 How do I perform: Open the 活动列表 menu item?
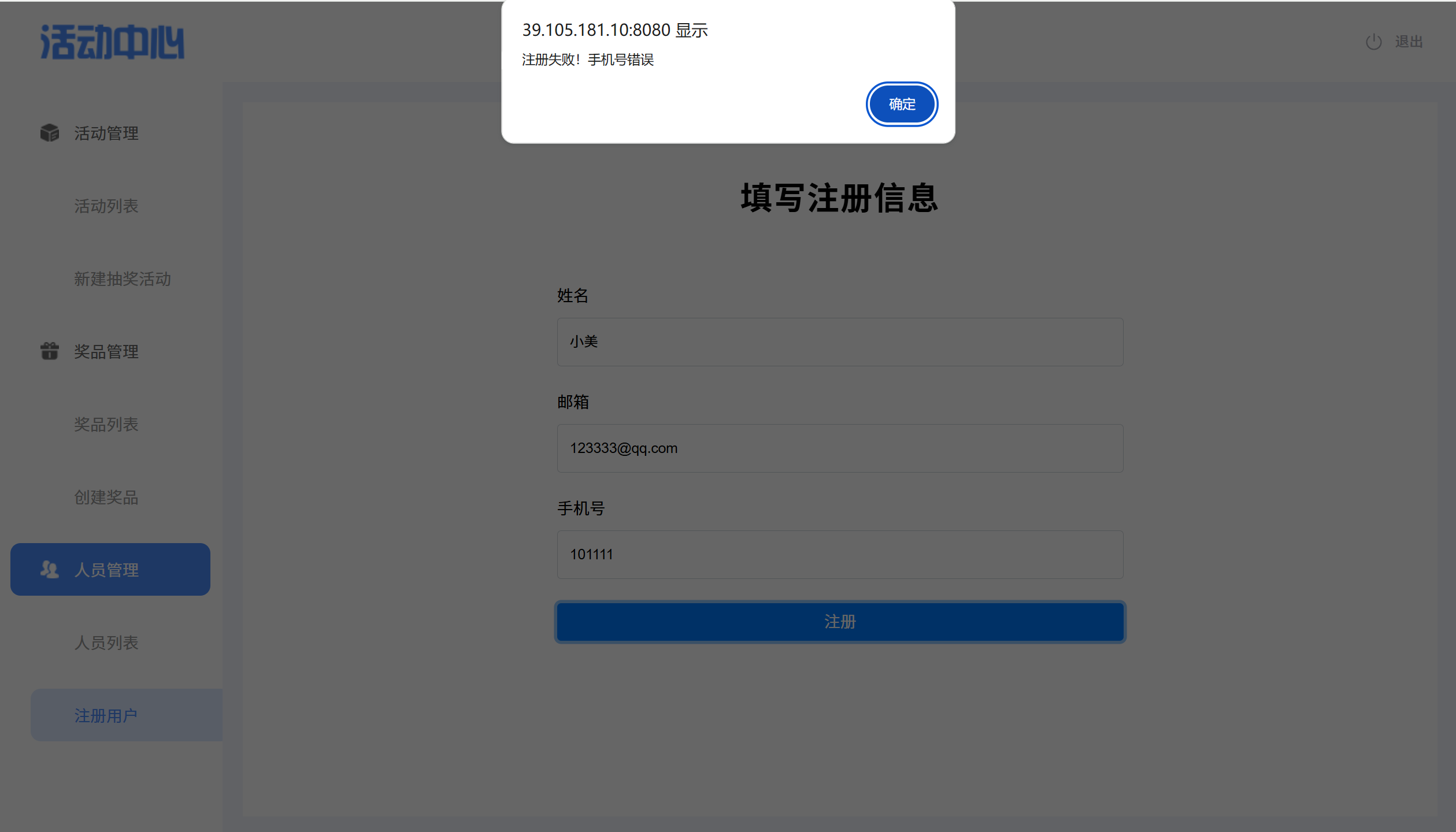106,206
